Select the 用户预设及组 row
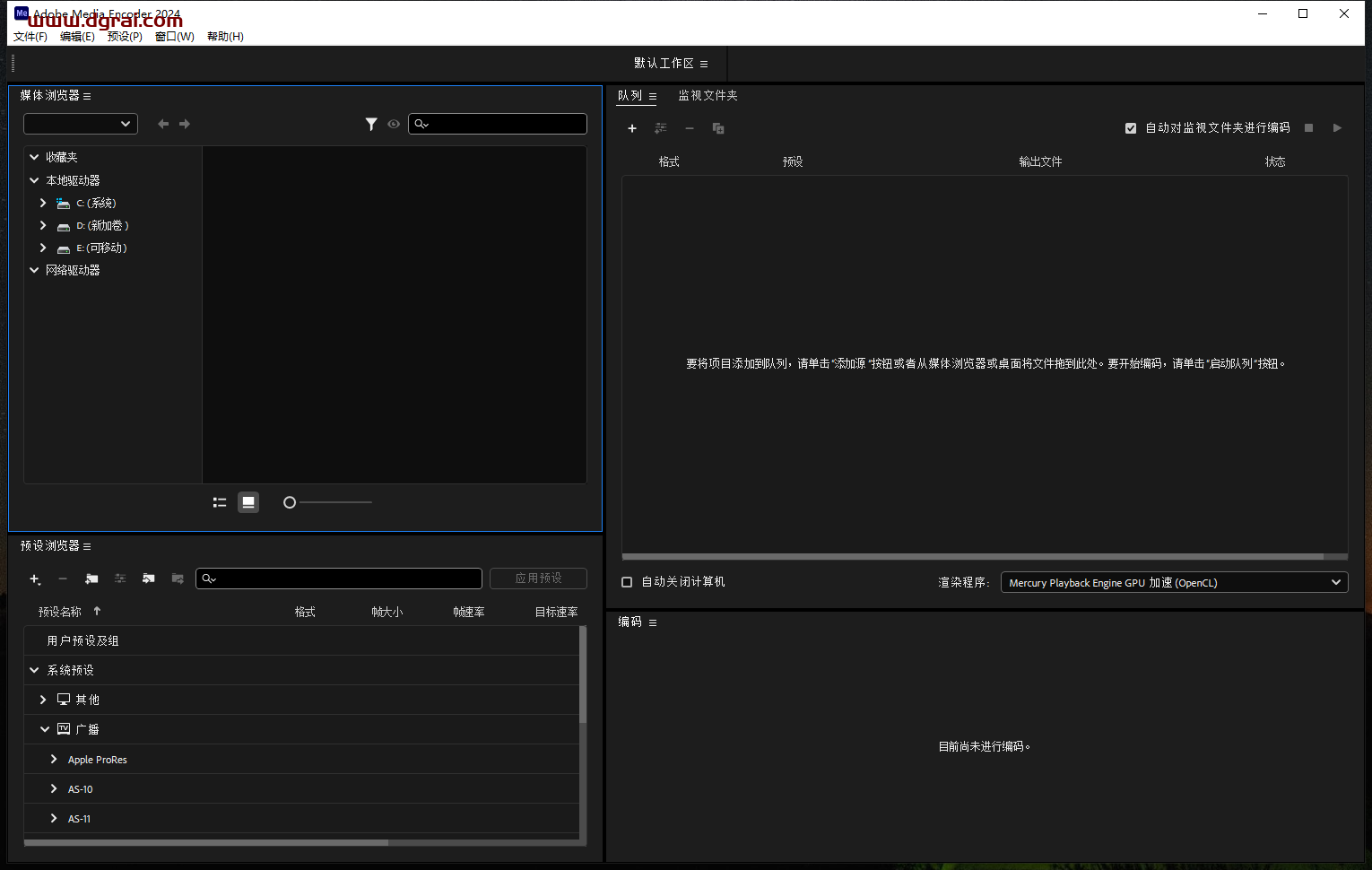 (x=301, y=640)
